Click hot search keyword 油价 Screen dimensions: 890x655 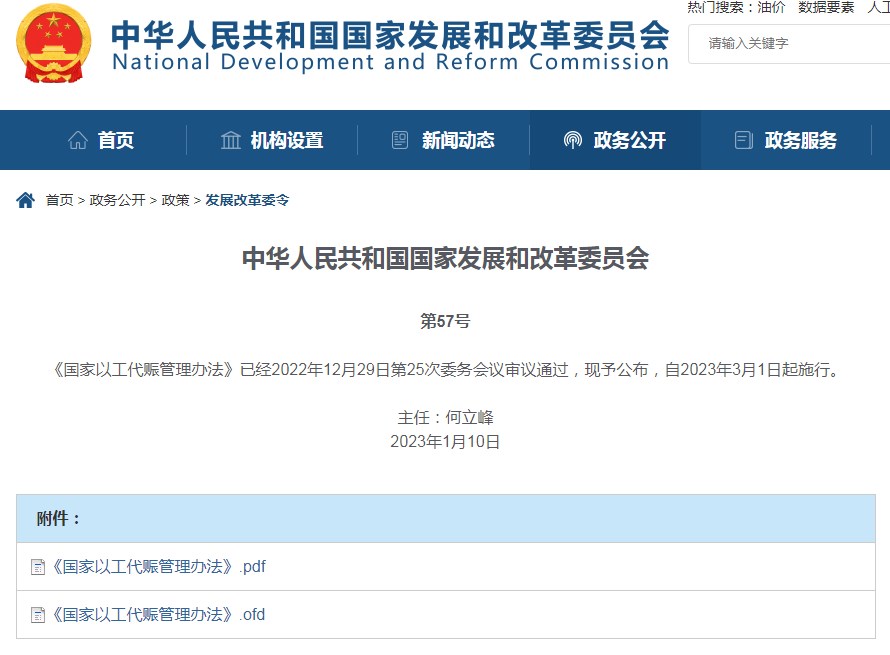pos(771,7)
